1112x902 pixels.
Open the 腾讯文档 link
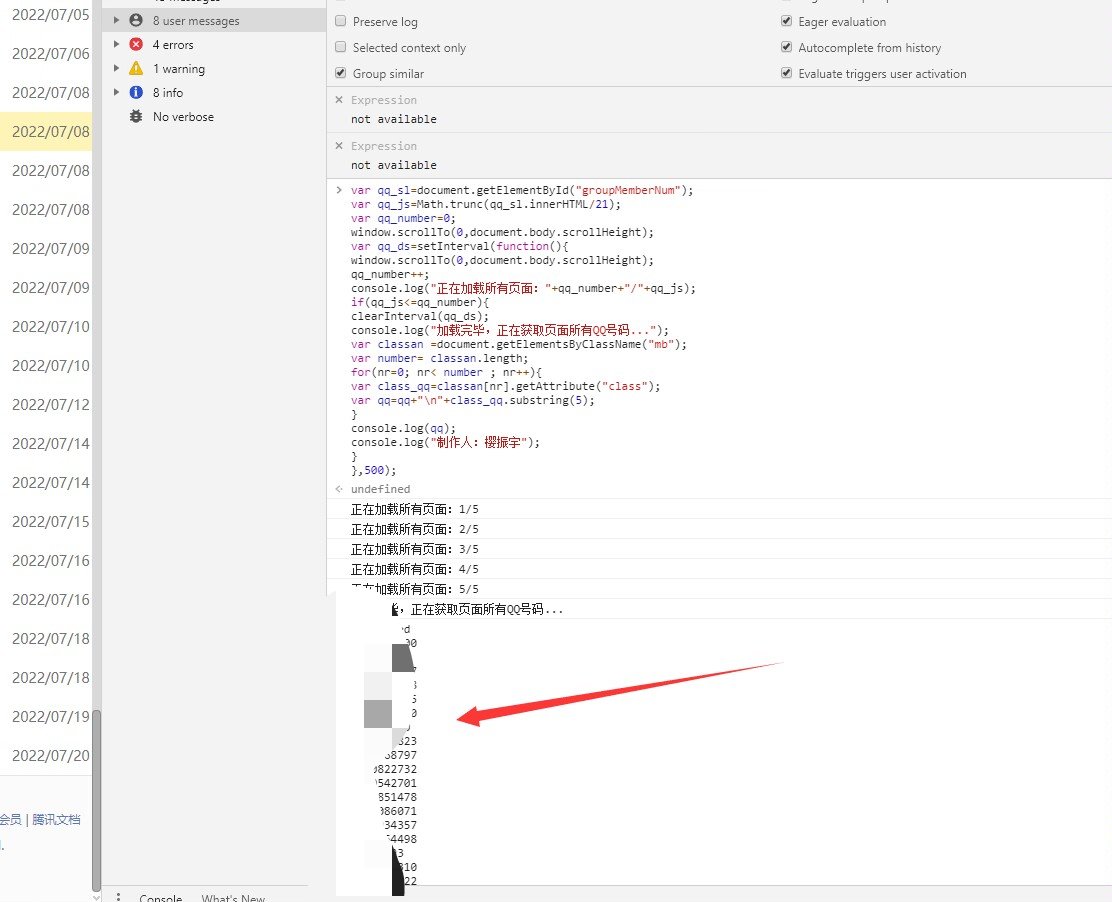tap(56, 820)
